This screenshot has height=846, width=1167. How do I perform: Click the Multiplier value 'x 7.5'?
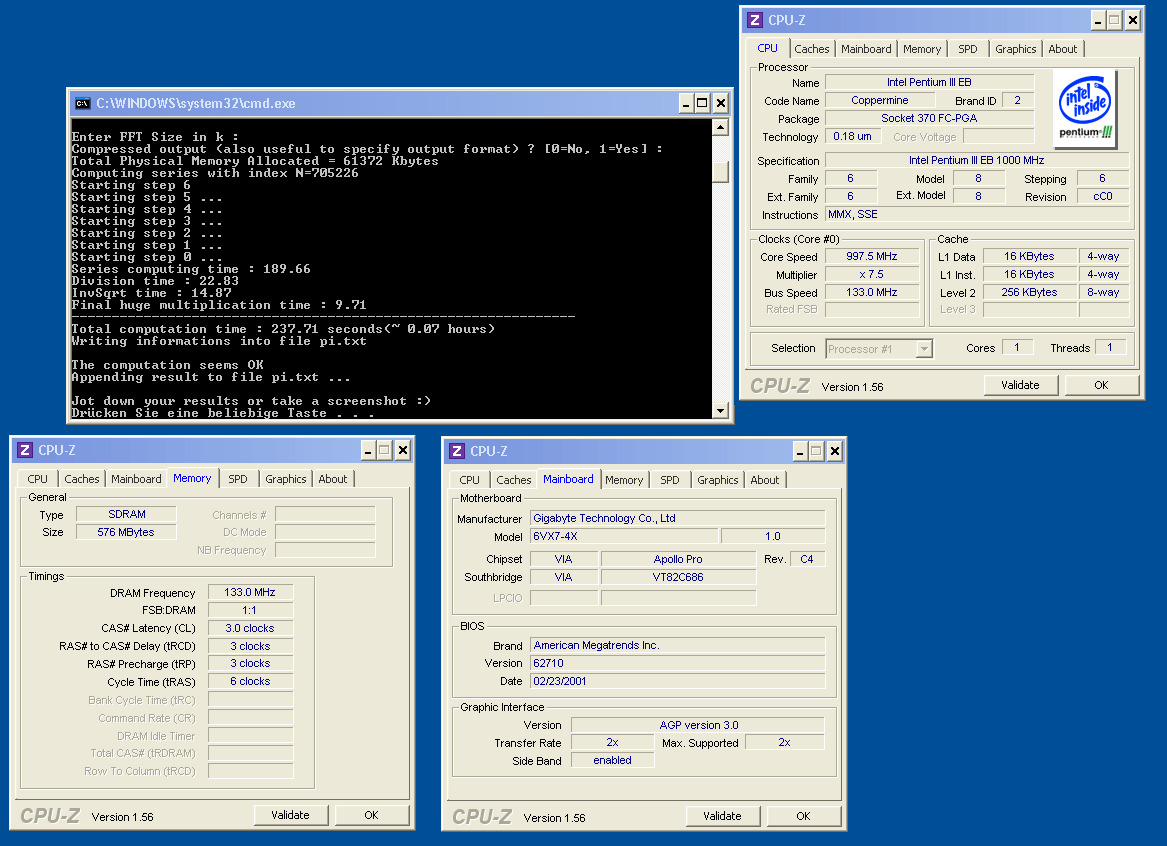872,275
